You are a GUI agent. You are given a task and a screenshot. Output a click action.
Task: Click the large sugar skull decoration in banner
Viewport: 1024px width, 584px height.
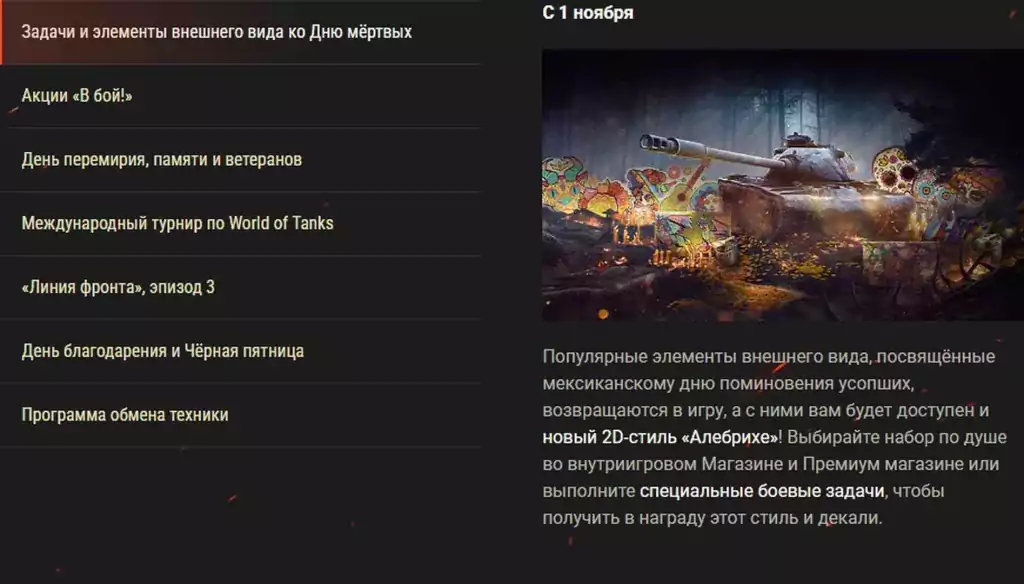(x=893, y=169)
